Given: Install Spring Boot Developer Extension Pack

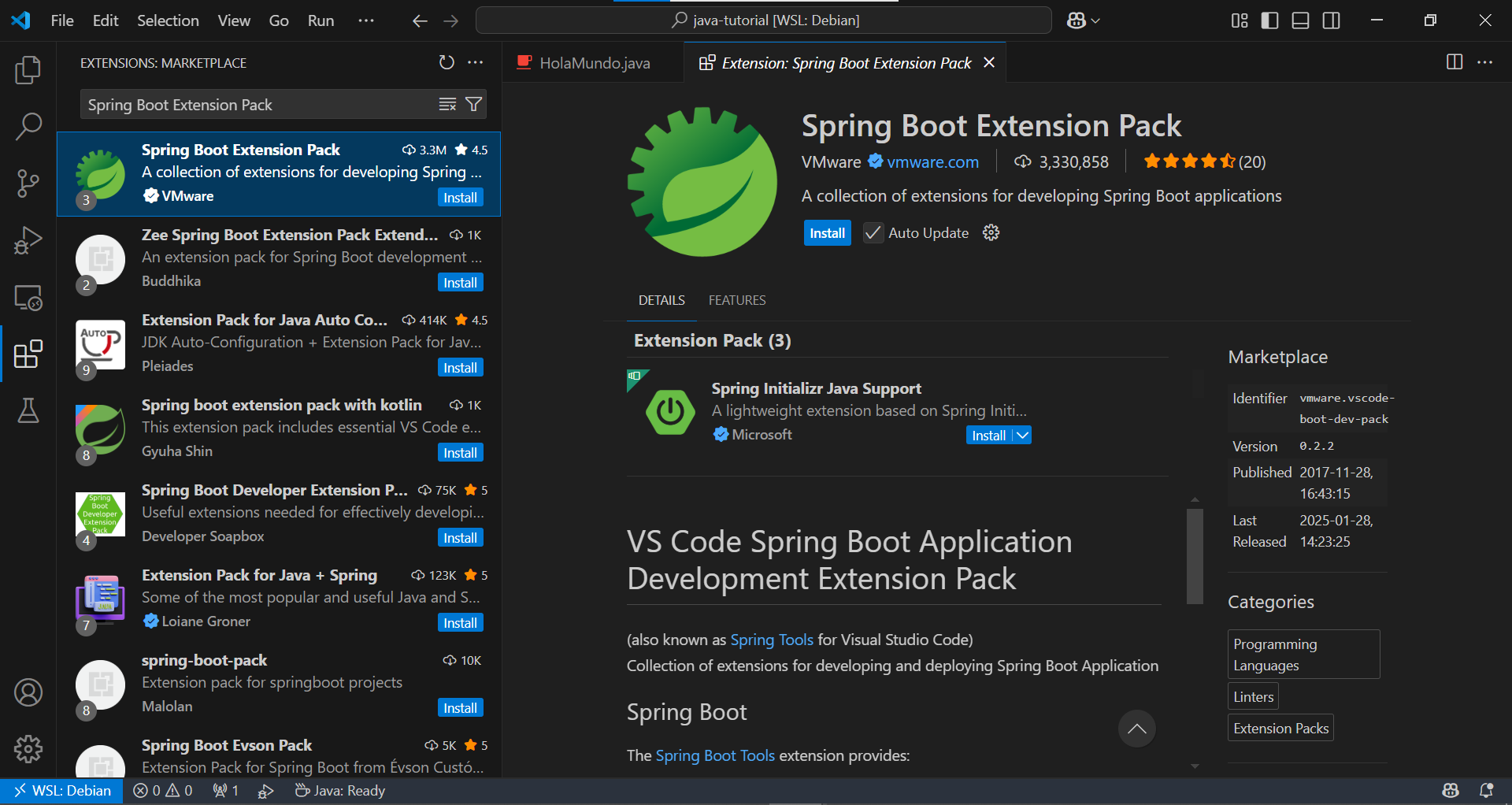Looking at the screenshot, I should pos(460,538).
